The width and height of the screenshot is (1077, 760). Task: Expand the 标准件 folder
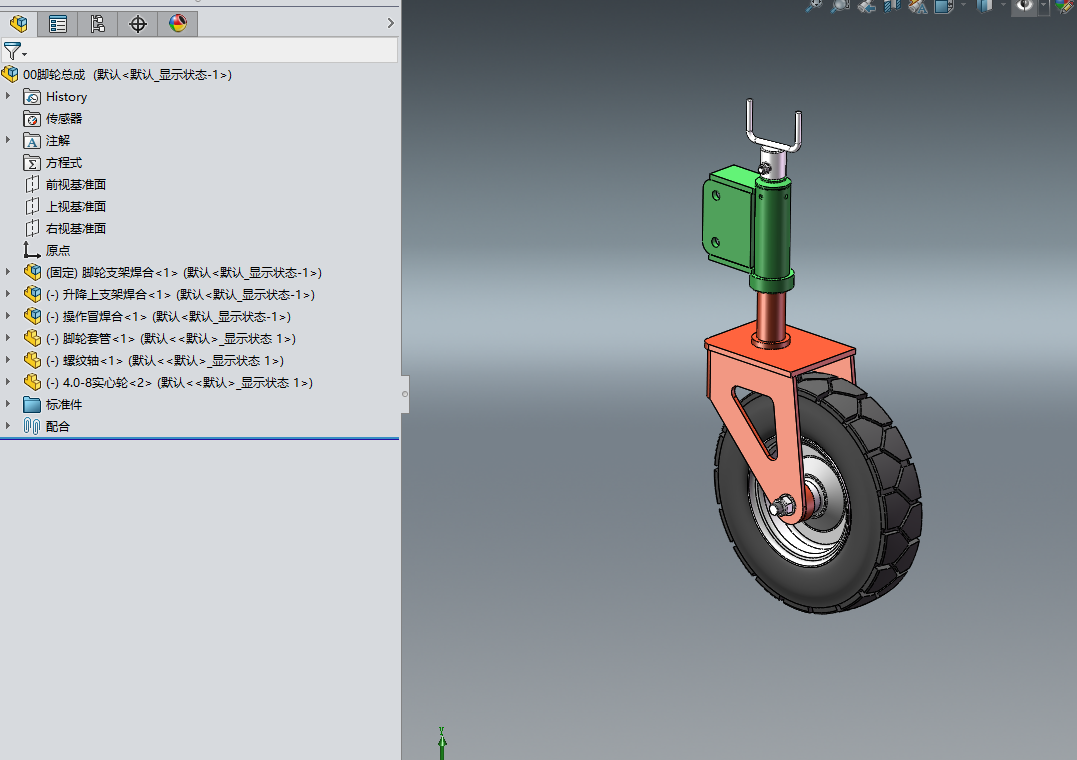8,404
